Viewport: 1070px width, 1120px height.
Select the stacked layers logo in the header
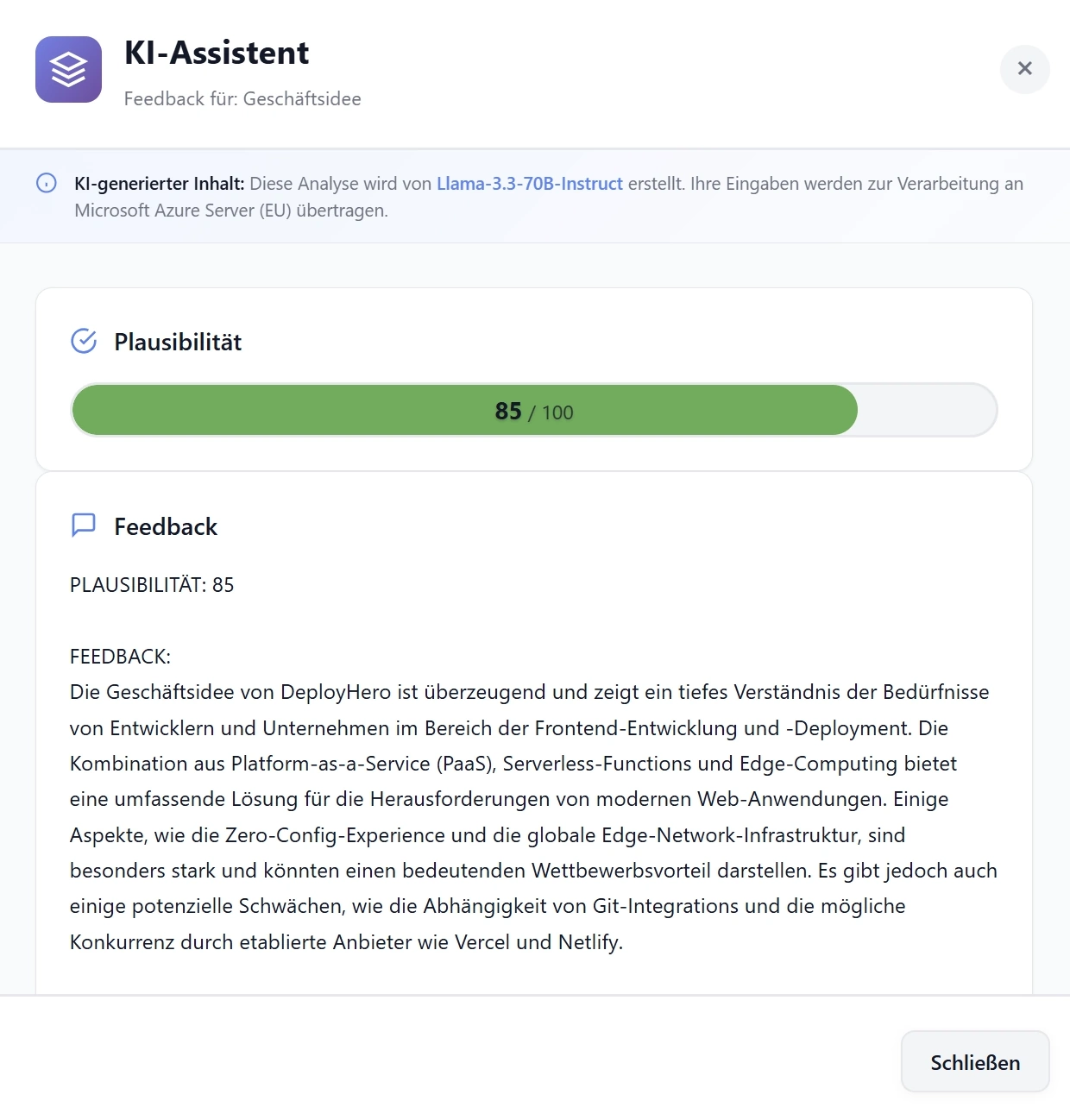click(68, 70)
